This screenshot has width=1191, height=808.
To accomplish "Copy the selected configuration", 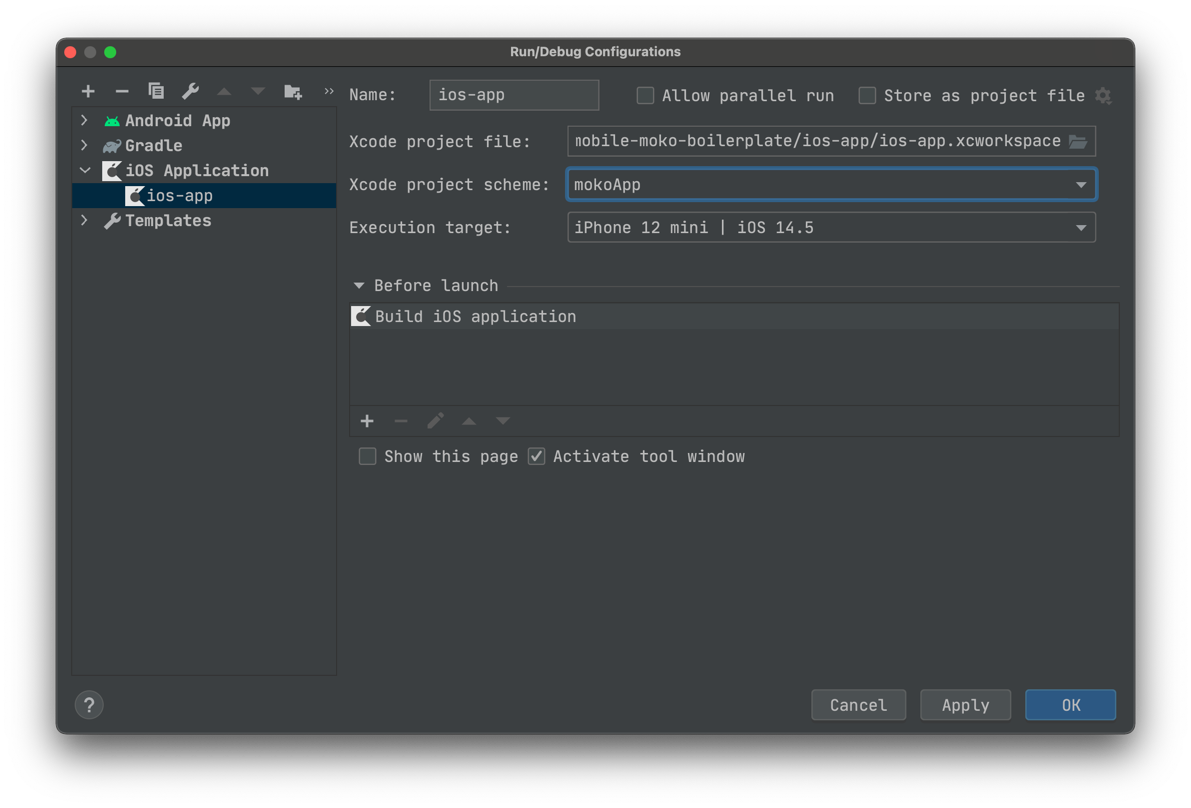I will point(156,92).
